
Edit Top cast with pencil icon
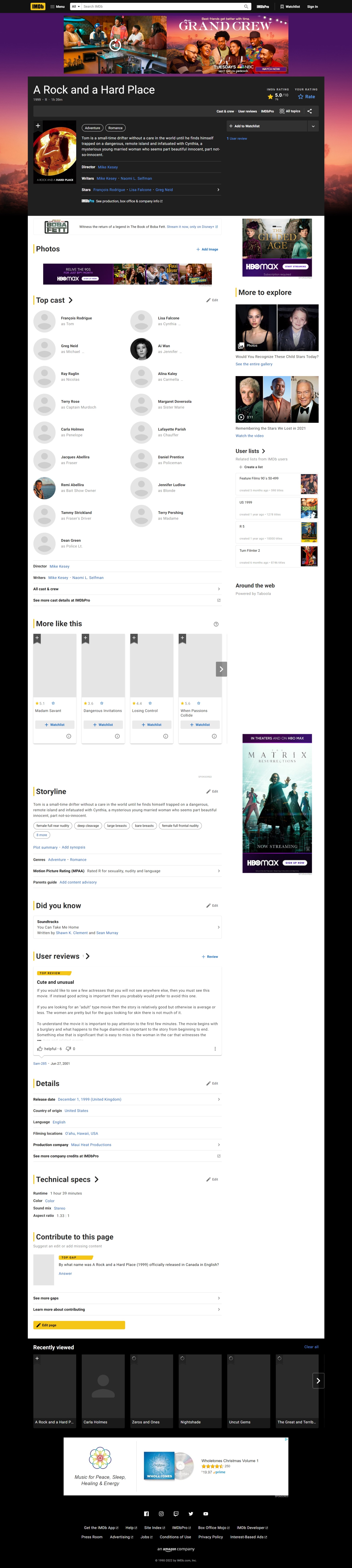click(x=212, y=300)
